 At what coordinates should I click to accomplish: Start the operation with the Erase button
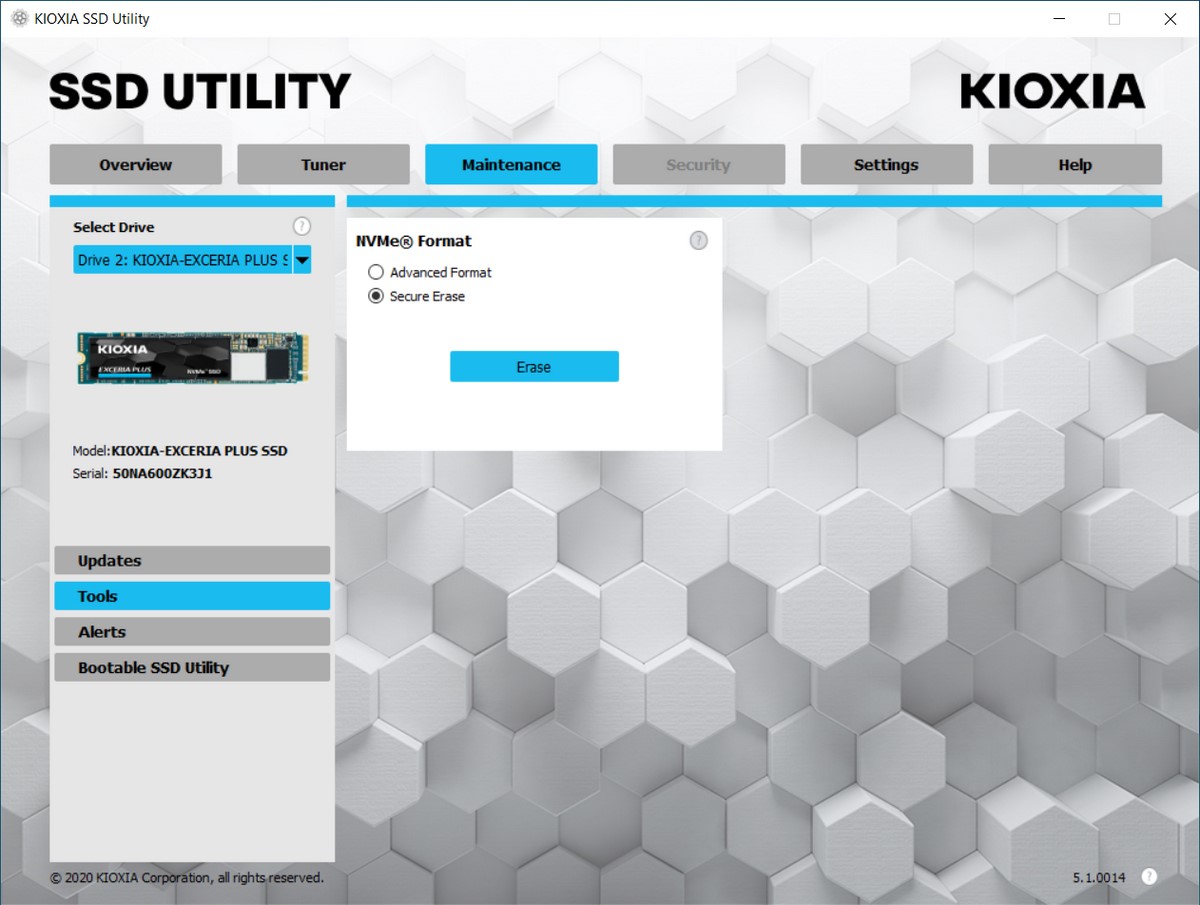click(534, 367)
